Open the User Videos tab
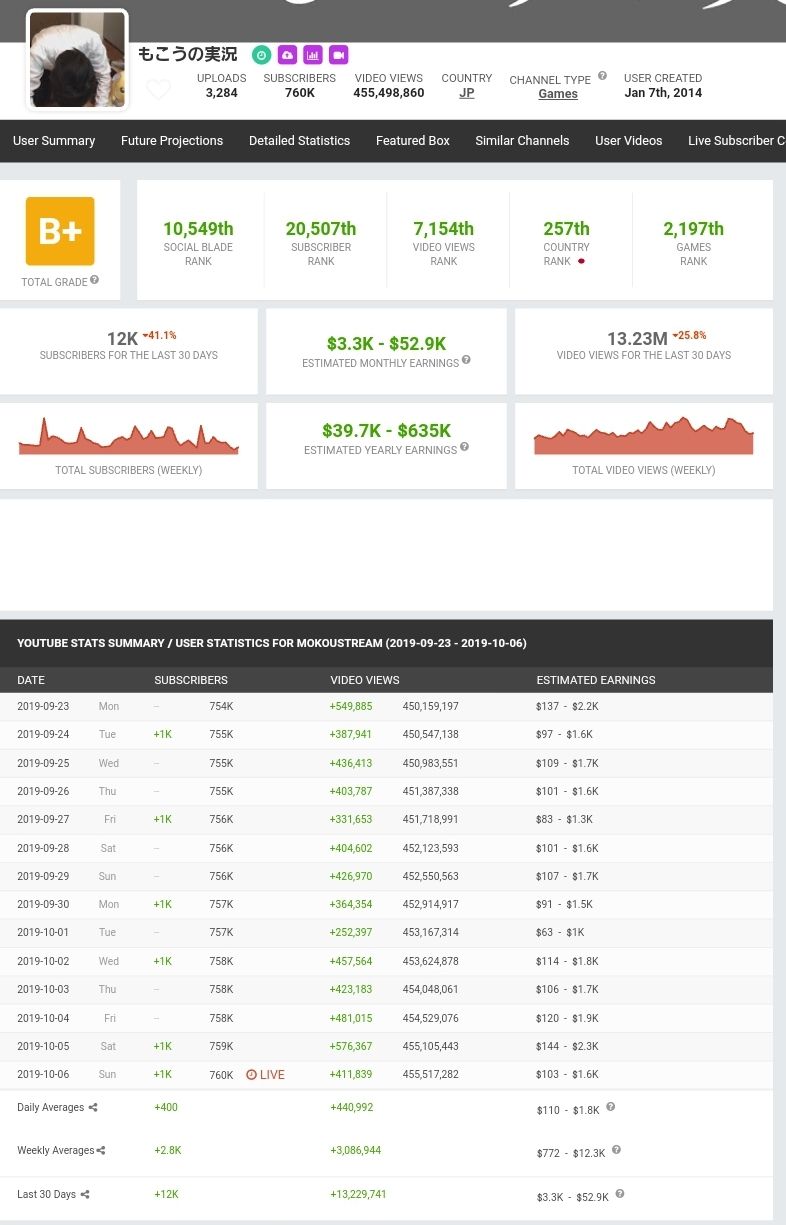 [628, 141]
